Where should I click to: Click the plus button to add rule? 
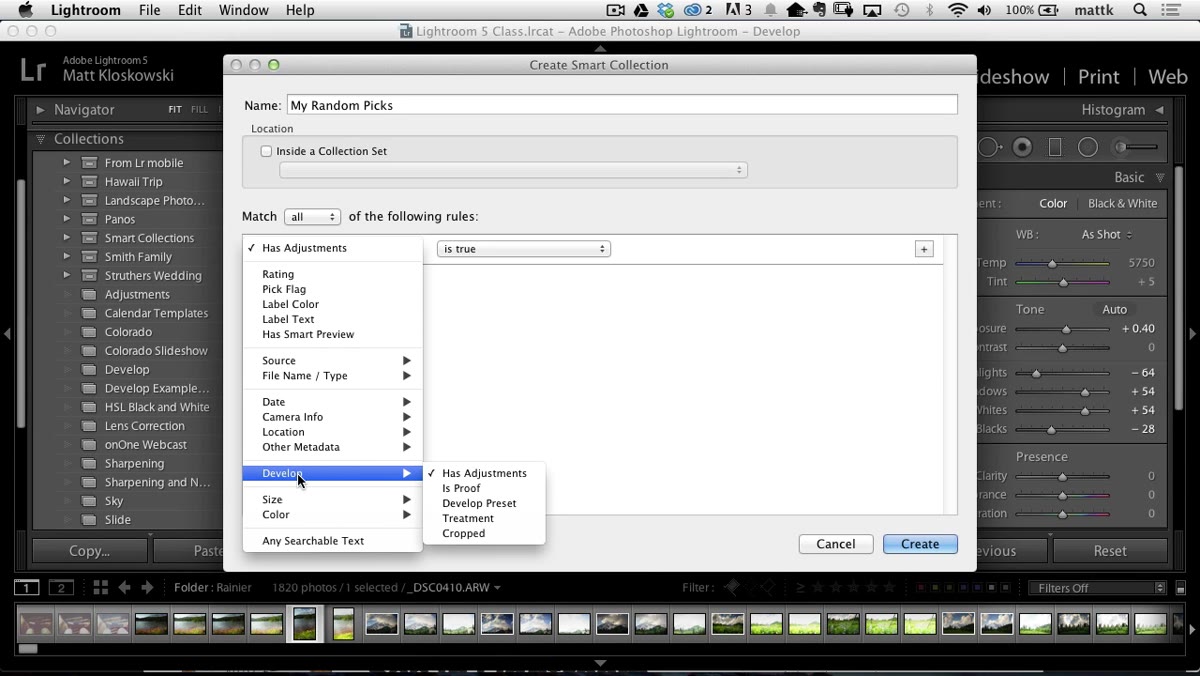pyautogui.click(x=924, y=249)
